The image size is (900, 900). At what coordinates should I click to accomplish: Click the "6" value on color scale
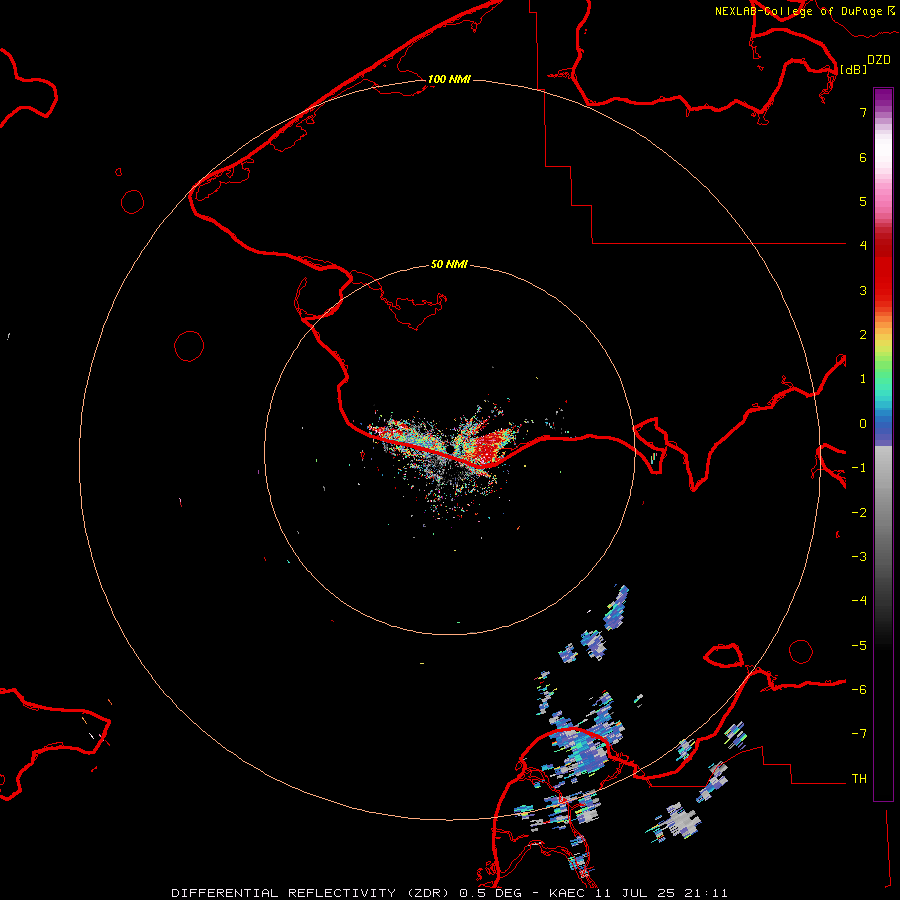coord(863,157)
